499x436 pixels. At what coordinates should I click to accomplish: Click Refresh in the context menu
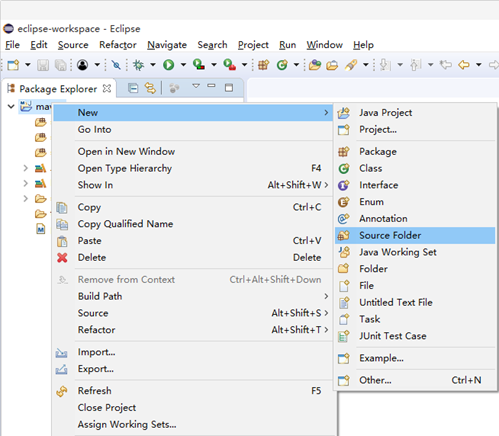193,391
